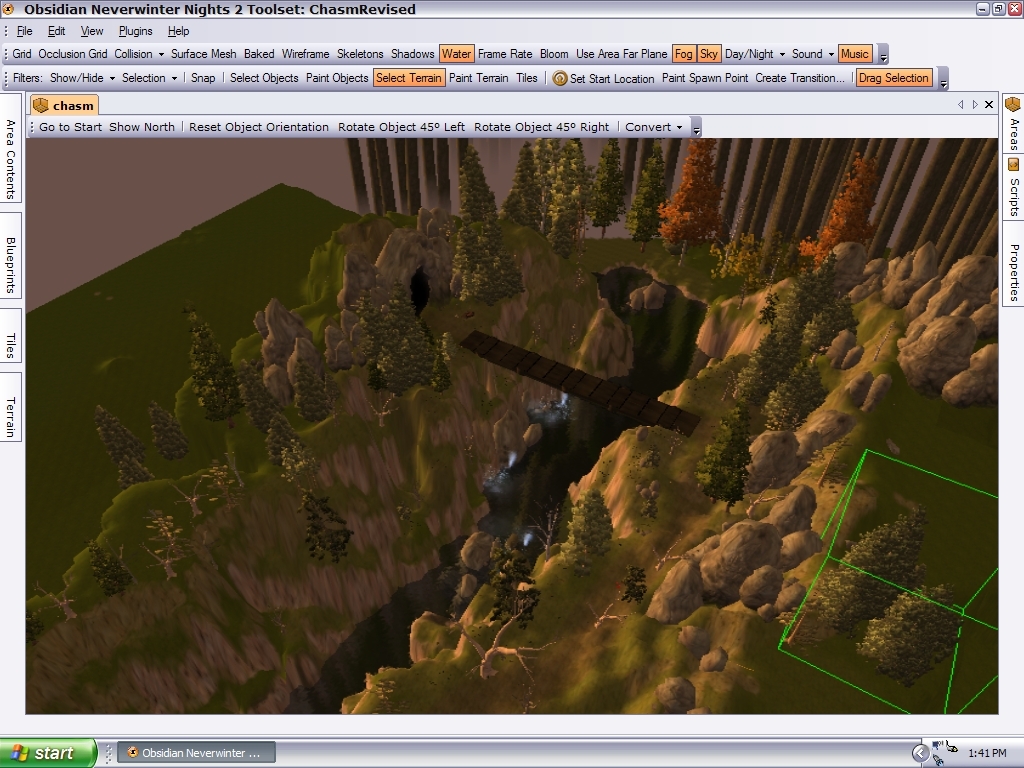Open the Areas side panel
1024x768 pixels.
click(1013, 125)
